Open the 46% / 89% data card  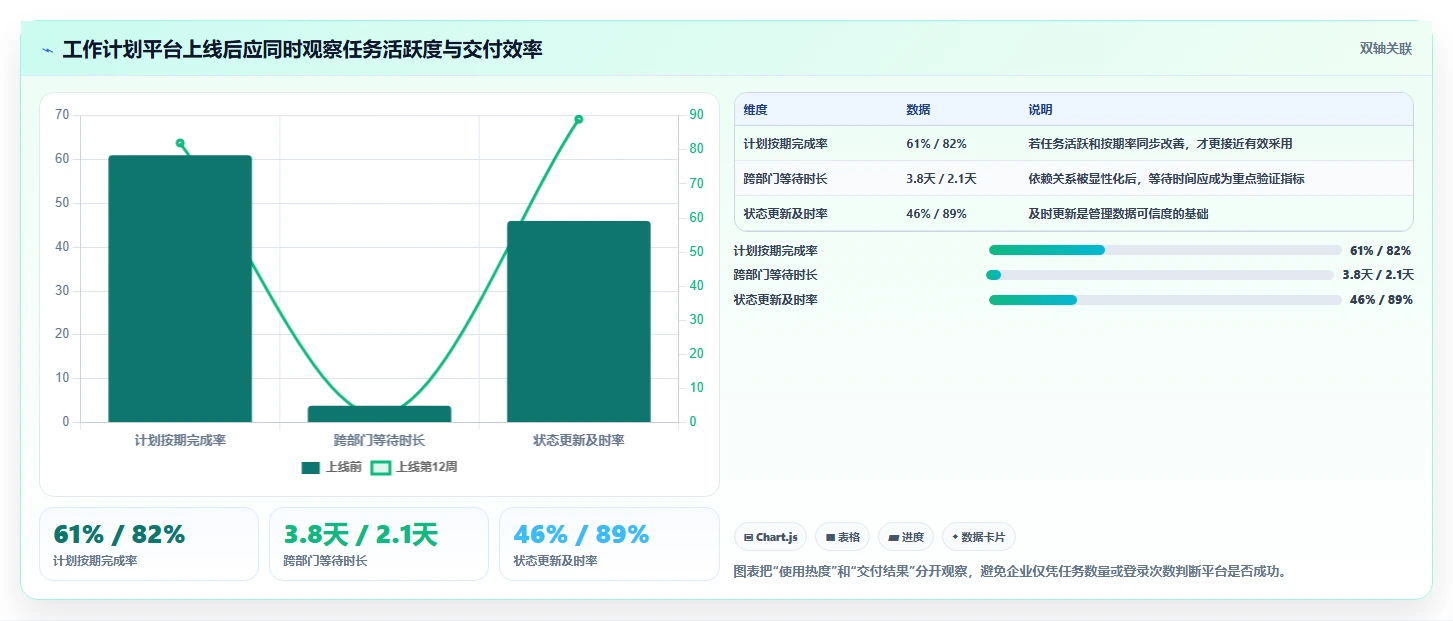[609, 544]
